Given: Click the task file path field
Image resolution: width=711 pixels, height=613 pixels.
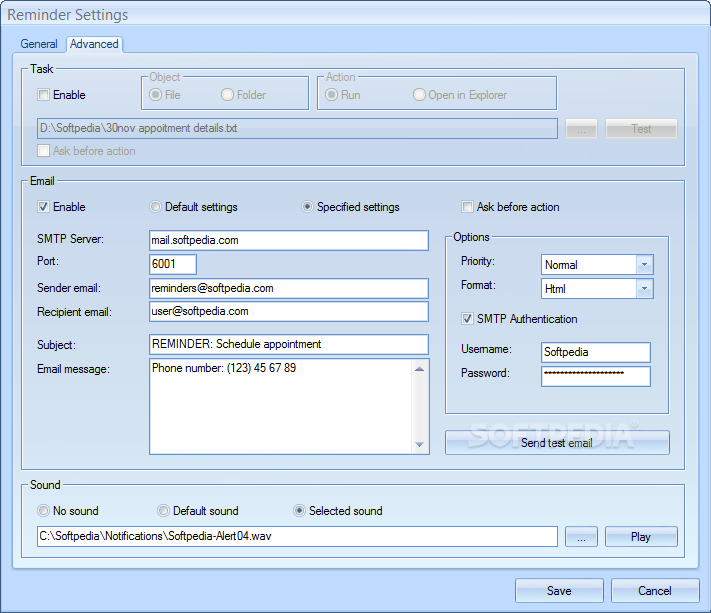Looking at the screenshot, I should (x=297, y=128).
